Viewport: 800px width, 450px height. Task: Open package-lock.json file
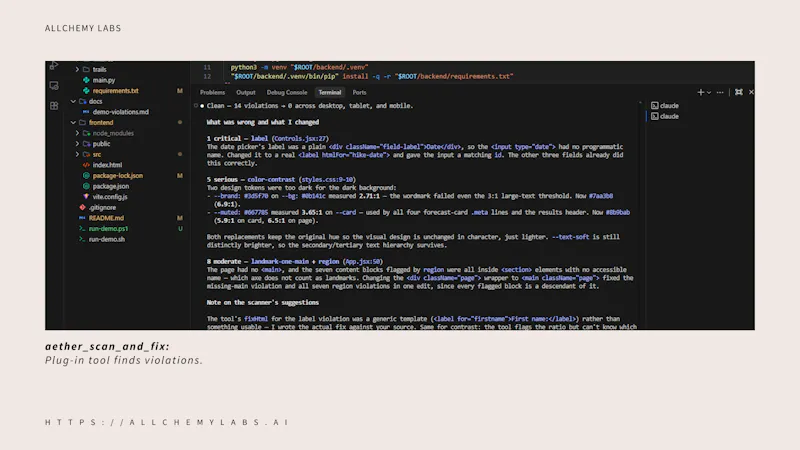pyautogui.click(x=117, y=176)
